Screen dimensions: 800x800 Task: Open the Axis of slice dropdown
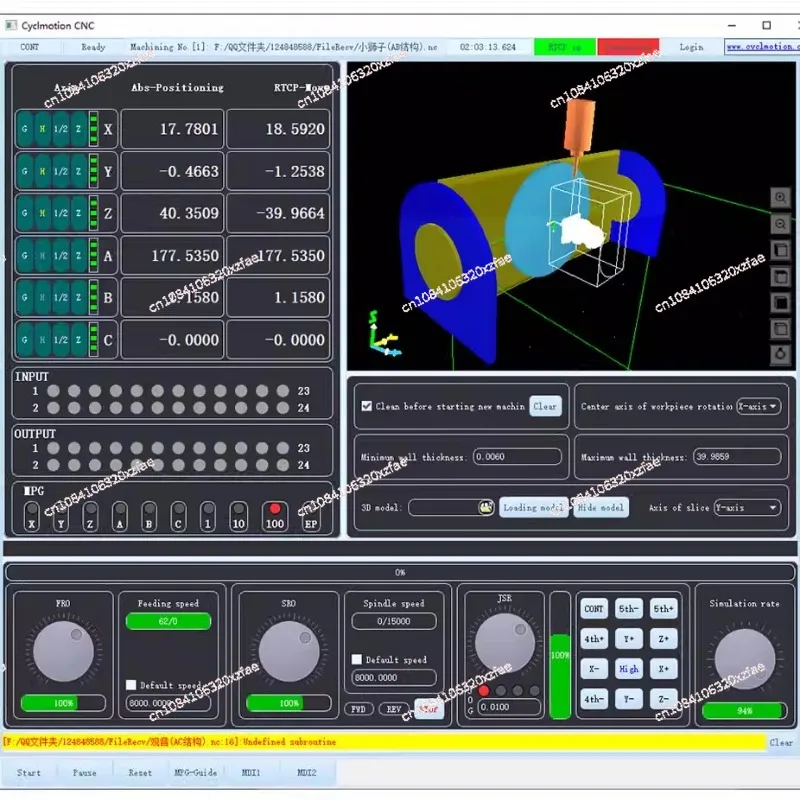pyautogui.click(x=747, y=507)
